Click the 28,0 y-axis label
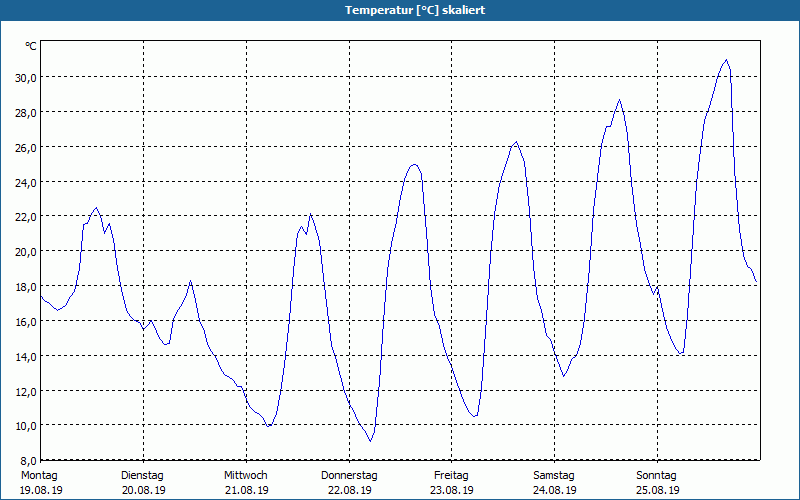This screenshot has width=800, height=500. [26, 113]
